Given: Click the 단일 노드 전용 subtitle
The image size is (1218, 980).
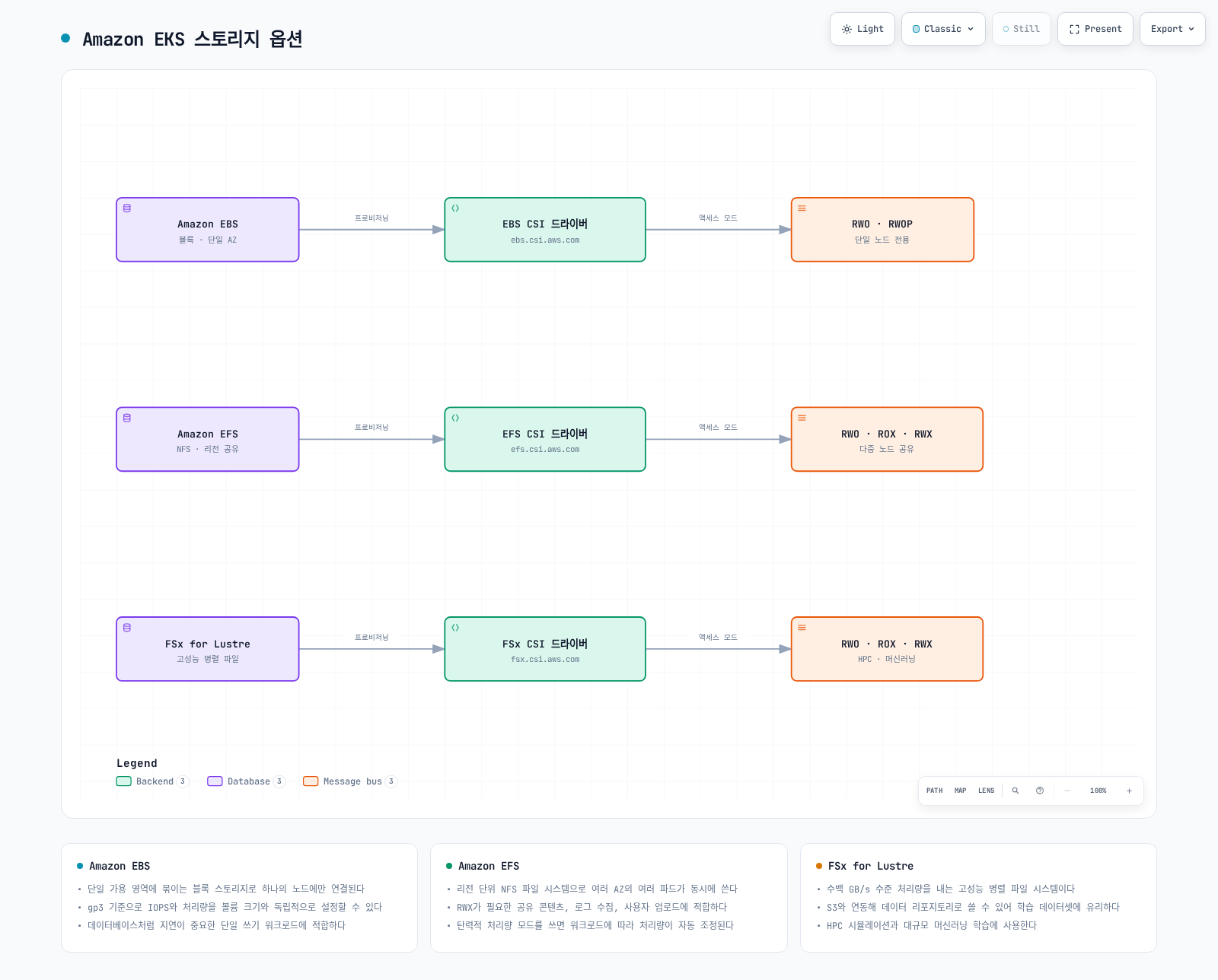Looking at the screenshot, I should pyautogui.click(x=882, y=240).
